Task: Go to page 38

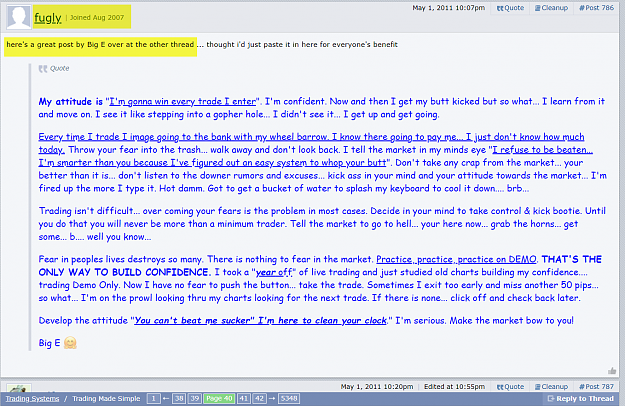Action: coord(179,398)
